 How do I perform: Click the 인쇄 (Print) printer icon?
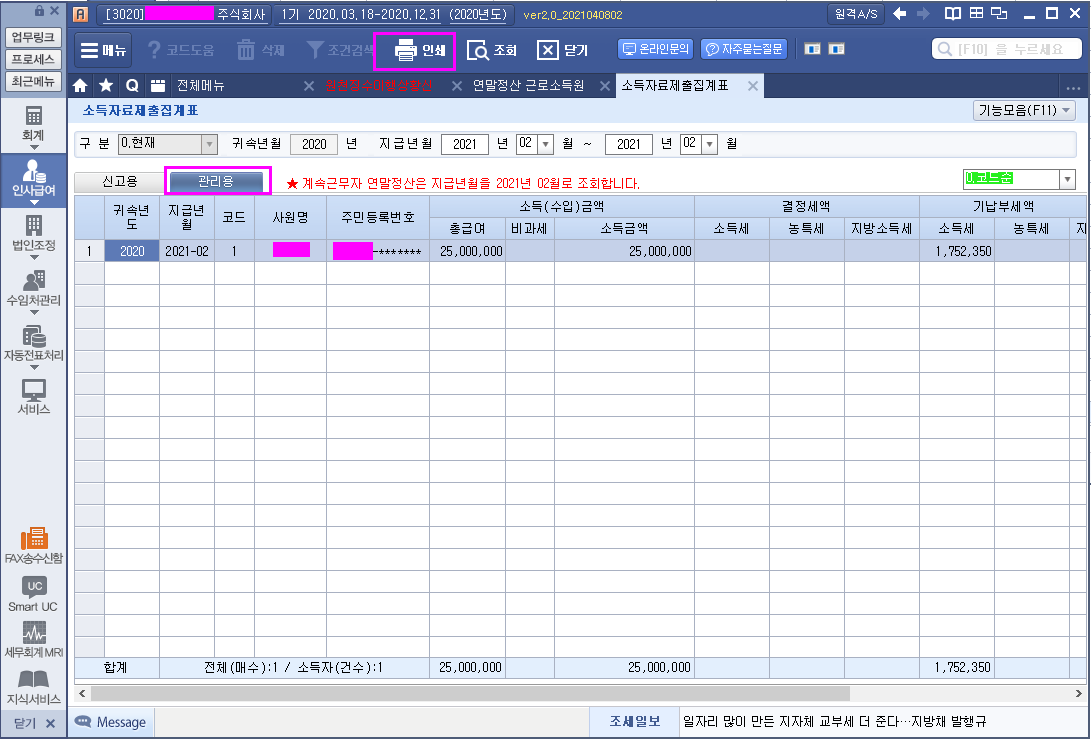tap(405, 50)
